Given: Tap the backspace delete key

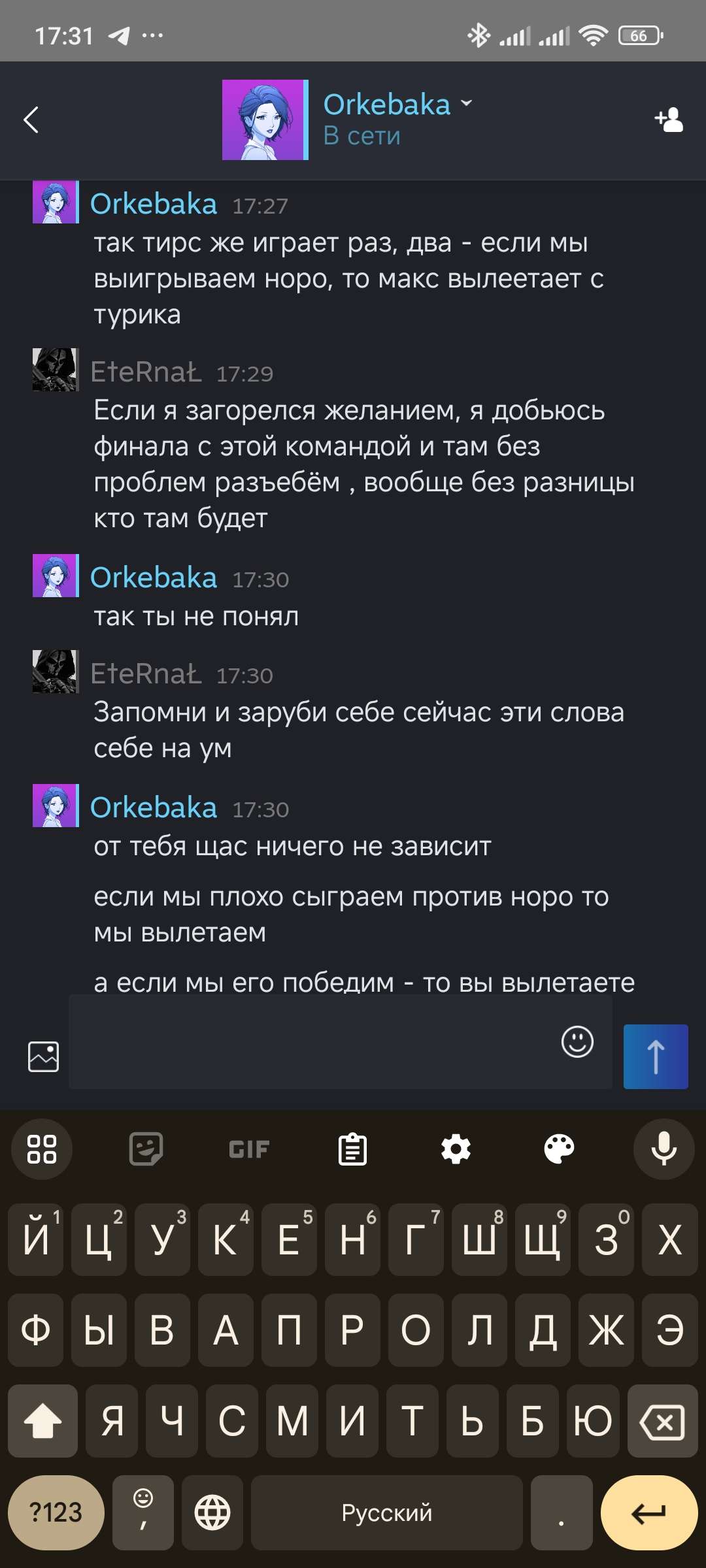Looking at the screenshot, I should click(663, 1421).
